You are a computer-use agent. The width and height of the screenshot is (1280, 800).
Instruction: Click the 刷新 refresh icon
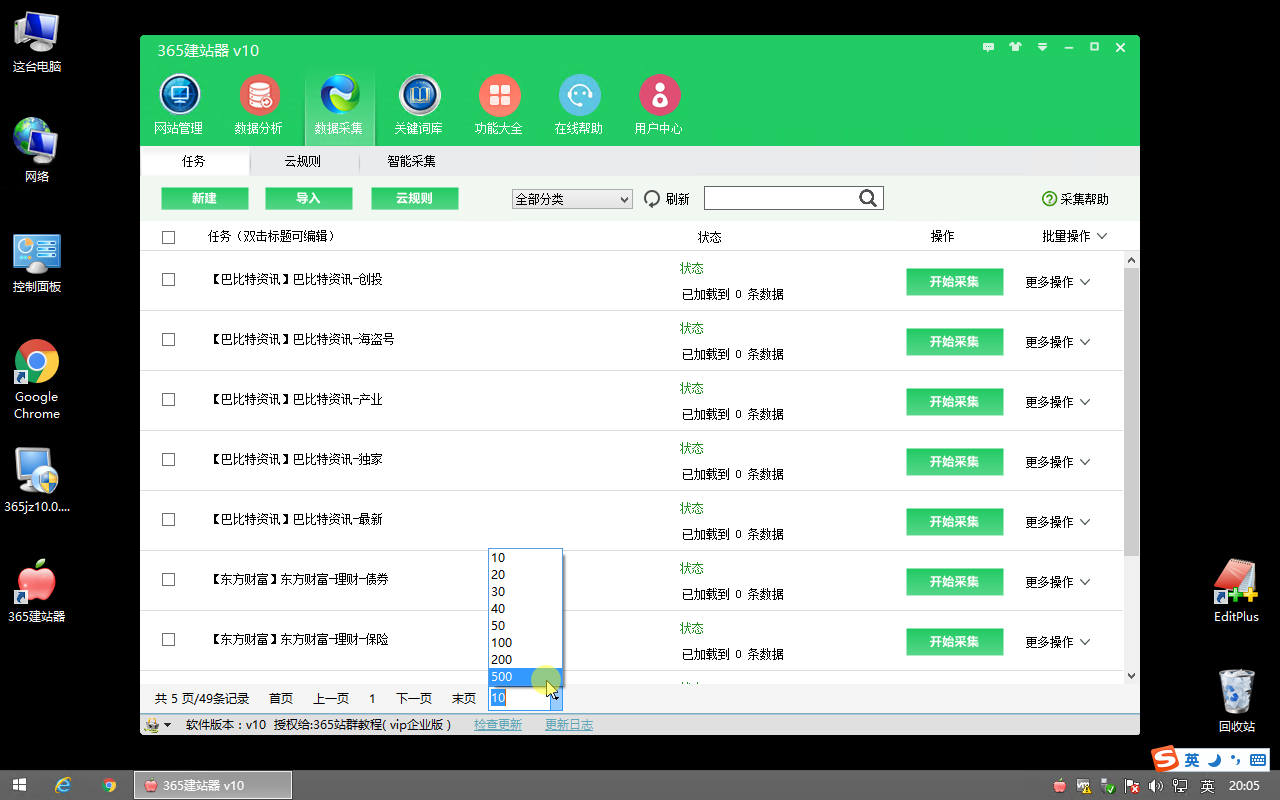point(652,199)
